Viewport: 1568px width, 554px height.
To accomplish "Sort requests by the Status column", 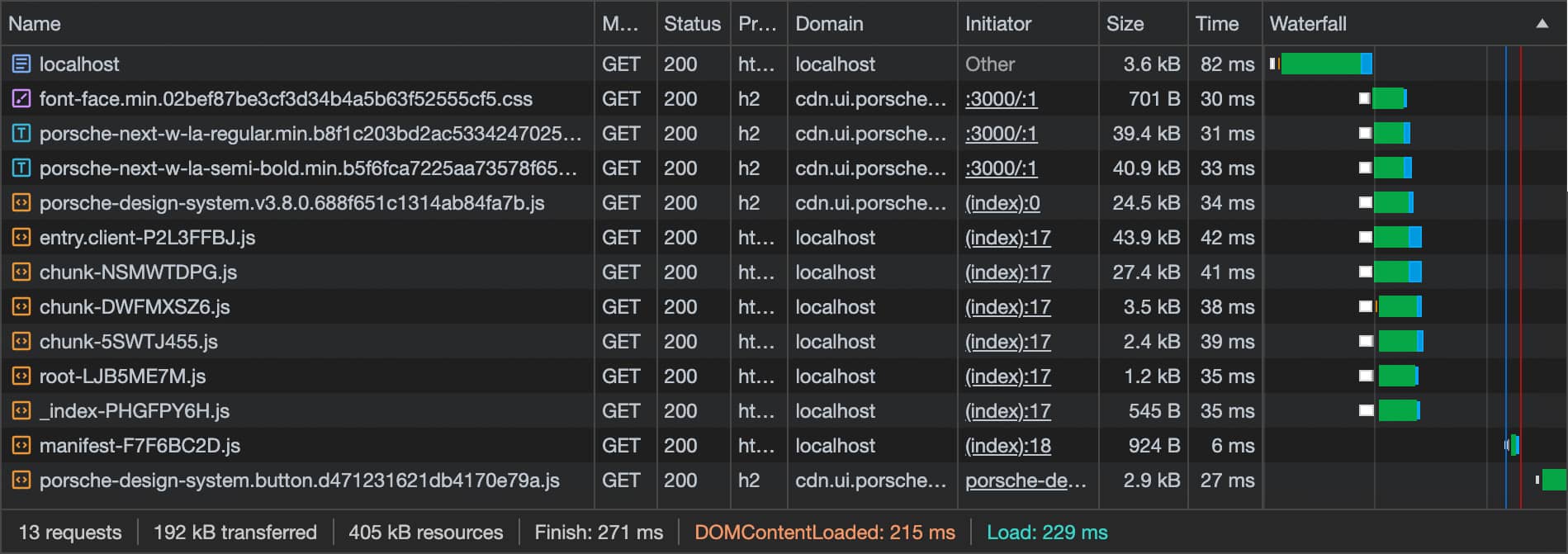I will [x=692, y=23].
